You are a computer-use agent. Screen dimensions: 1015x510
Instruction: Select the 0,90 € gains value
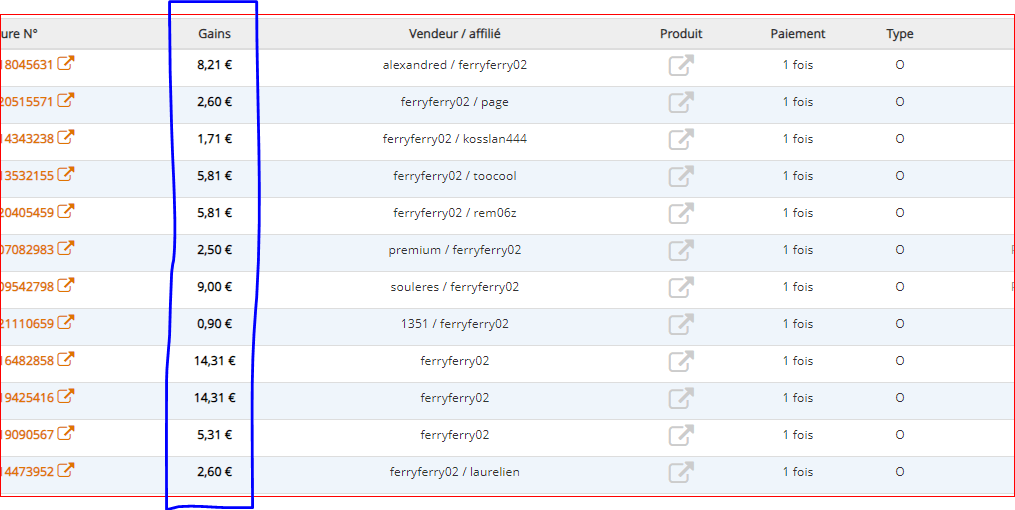[x=214, y=324]
